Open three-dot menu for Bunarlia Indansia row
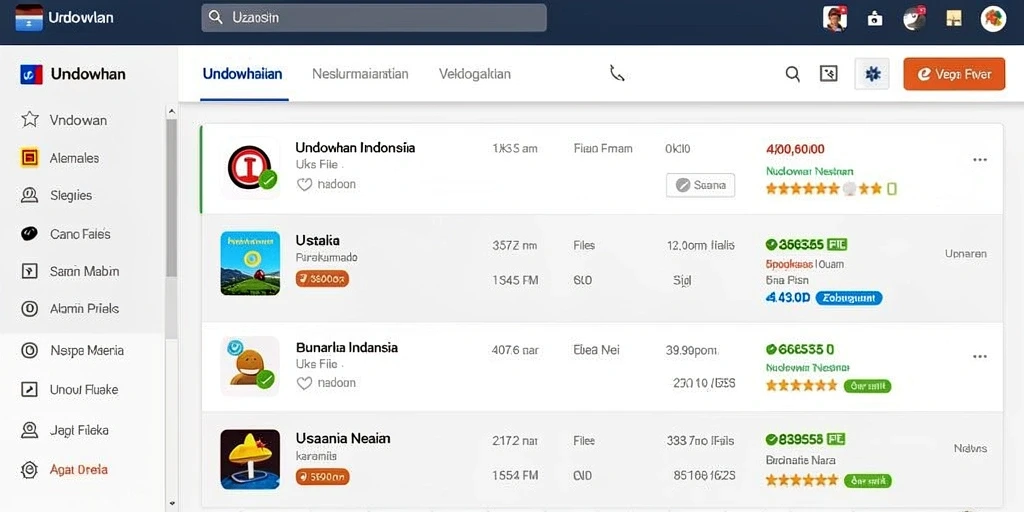The width and height of the screenshot is (1024, 512). pos(980,357)
